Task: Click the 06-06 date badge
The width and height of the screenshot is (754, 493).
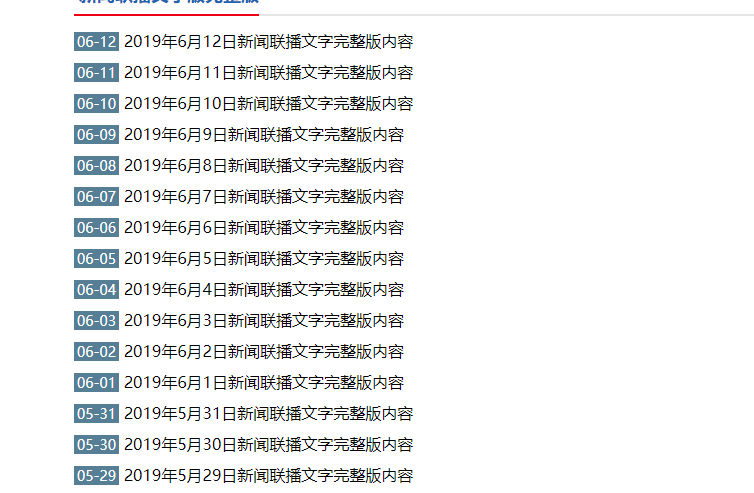Action: (96, 228)
